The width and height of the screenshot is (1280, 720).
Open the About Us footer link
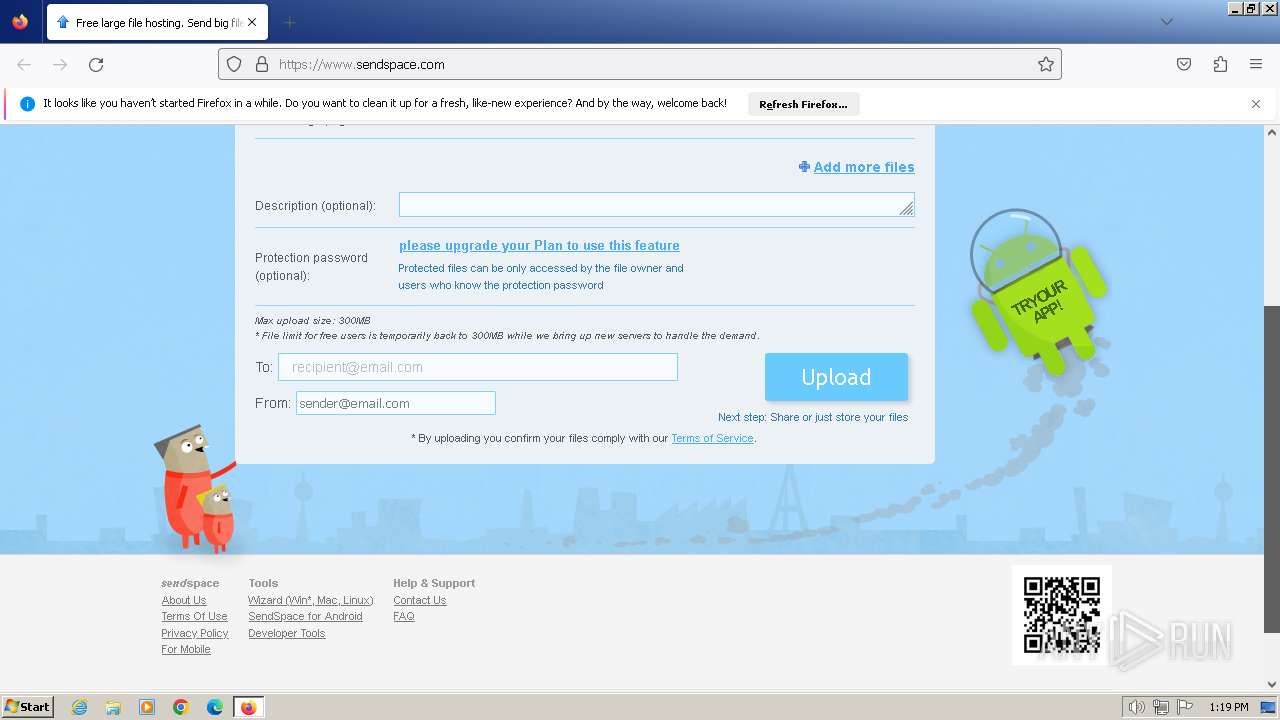tap(184, 600)
